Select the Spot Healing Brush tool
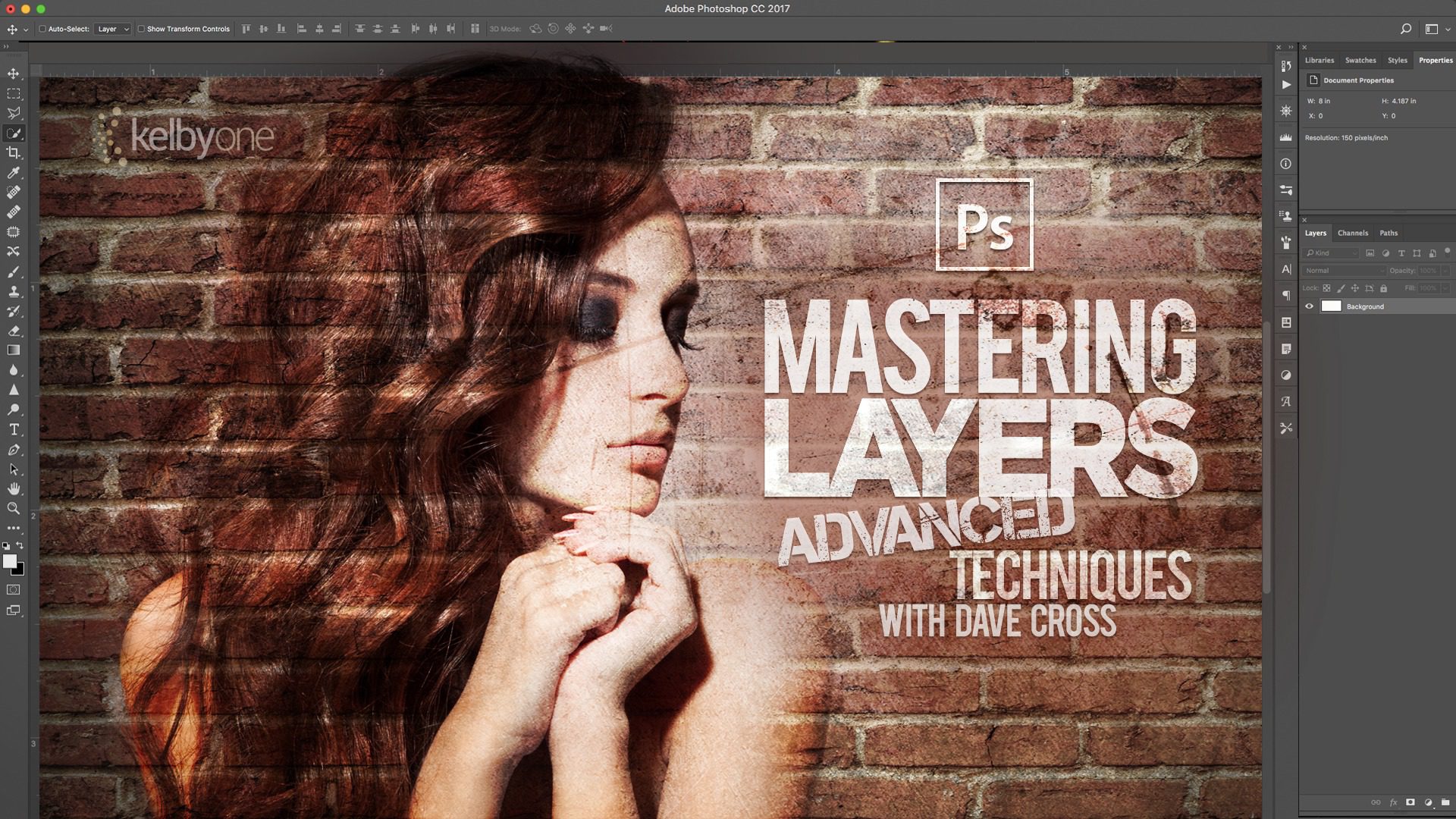The width and height of the screenshot is (1456, 819). [14, 193]
